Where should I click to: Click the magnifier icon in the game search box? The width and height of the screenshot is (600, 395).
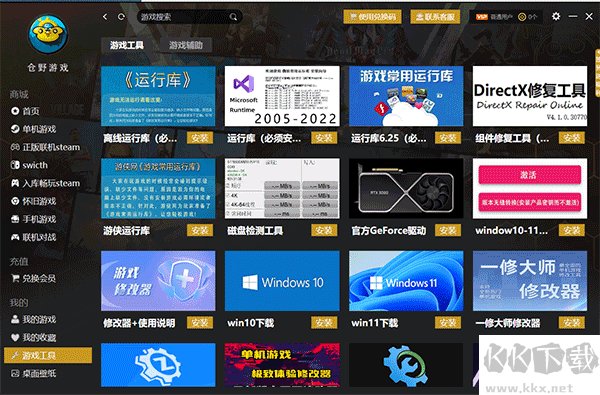233,17
